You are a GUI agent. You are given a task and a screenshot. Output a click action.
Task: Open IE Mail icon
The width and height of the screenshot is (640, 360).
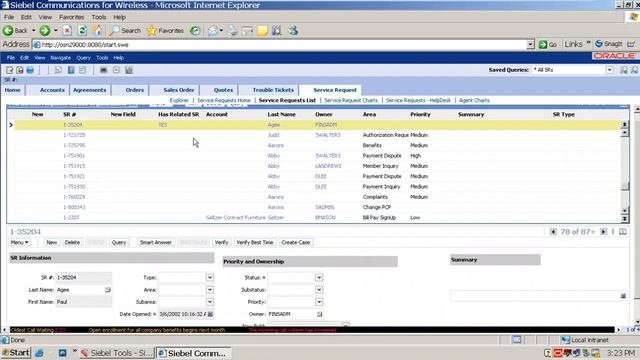click(213, 30)
